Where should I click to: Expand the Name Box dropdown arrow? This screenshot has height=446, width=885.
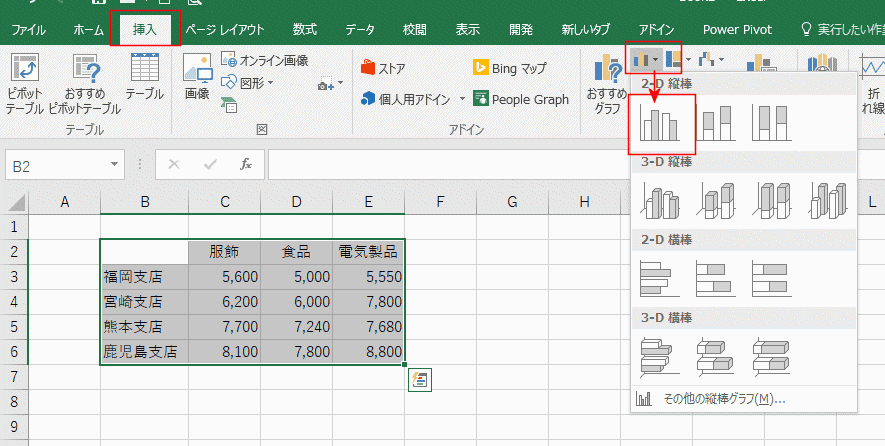click(x=115, y=165)
